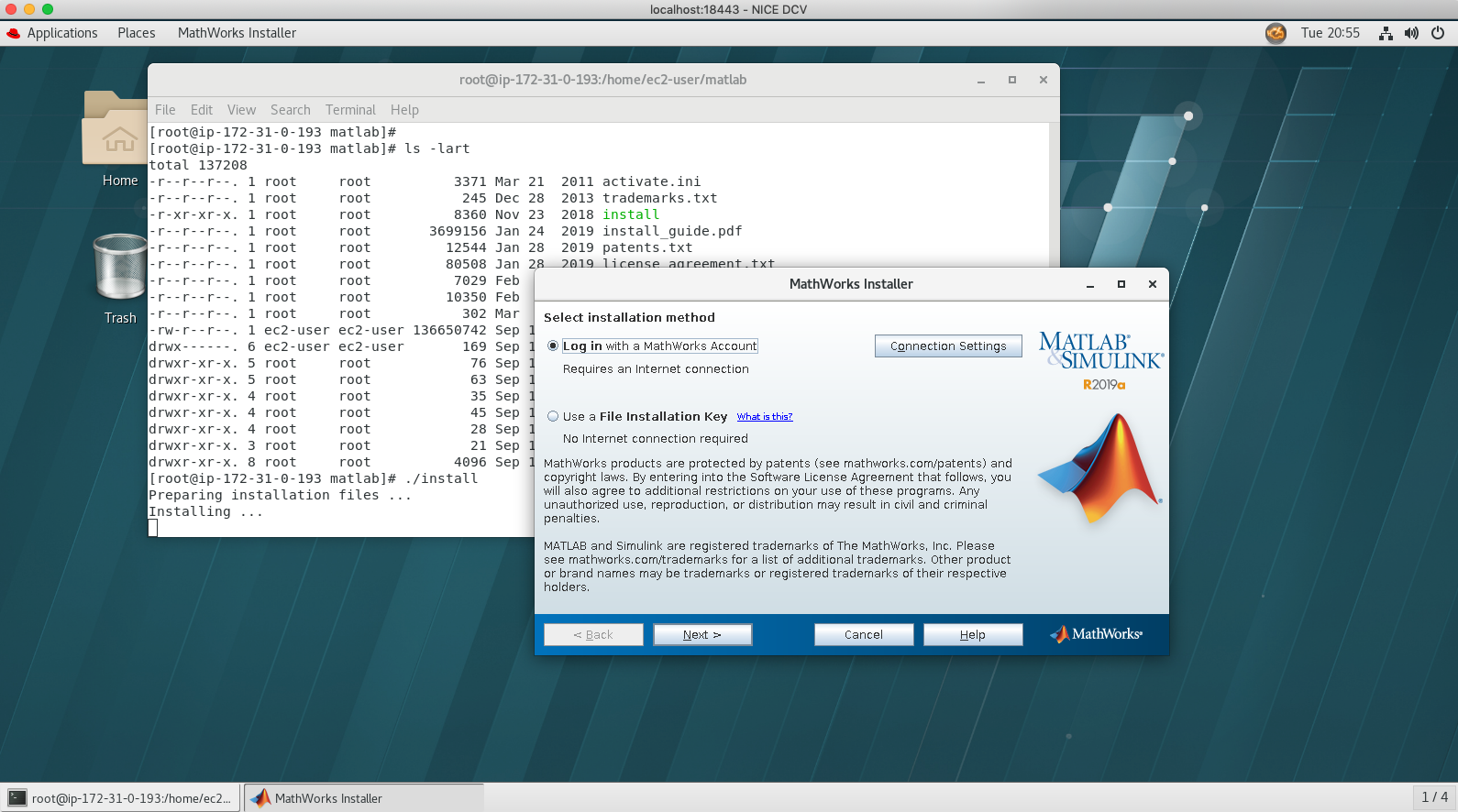Click 'Select installation method' heading
The image size is (1458, 812).
(x=629, y=318)
